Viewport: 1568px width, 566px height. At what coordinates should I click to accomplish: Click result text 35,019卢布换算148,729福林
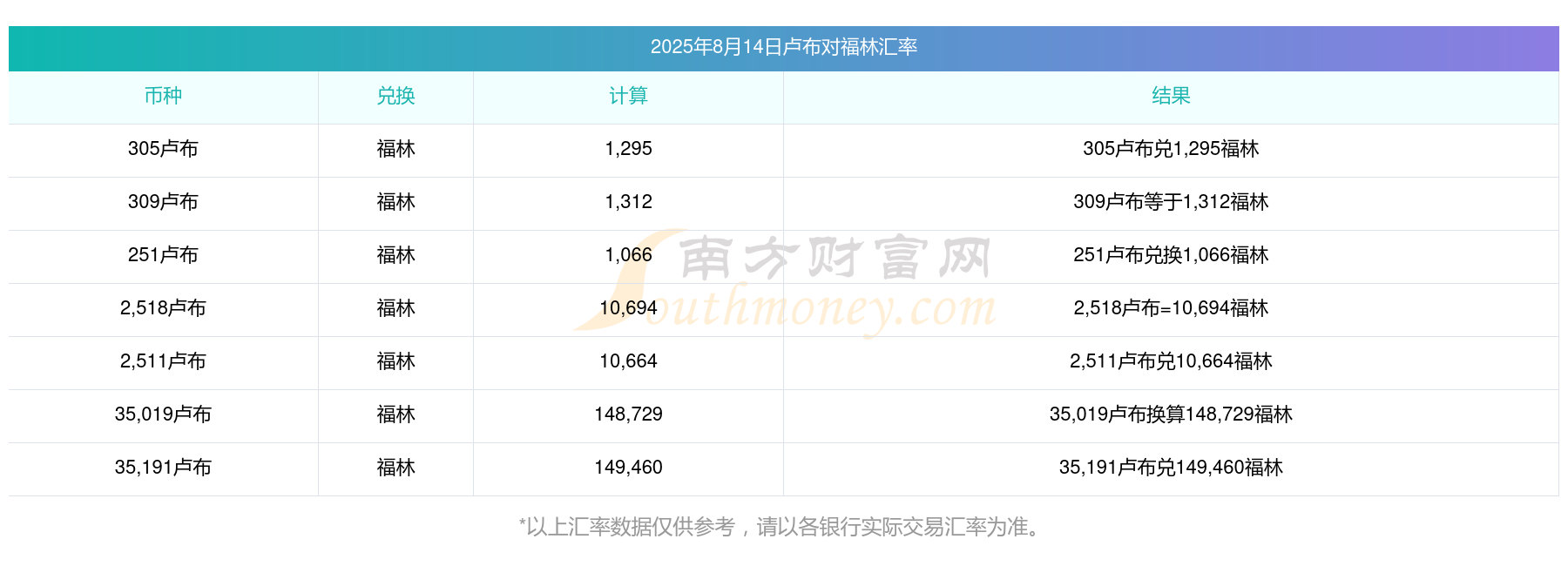click(x=1171, y=414)
